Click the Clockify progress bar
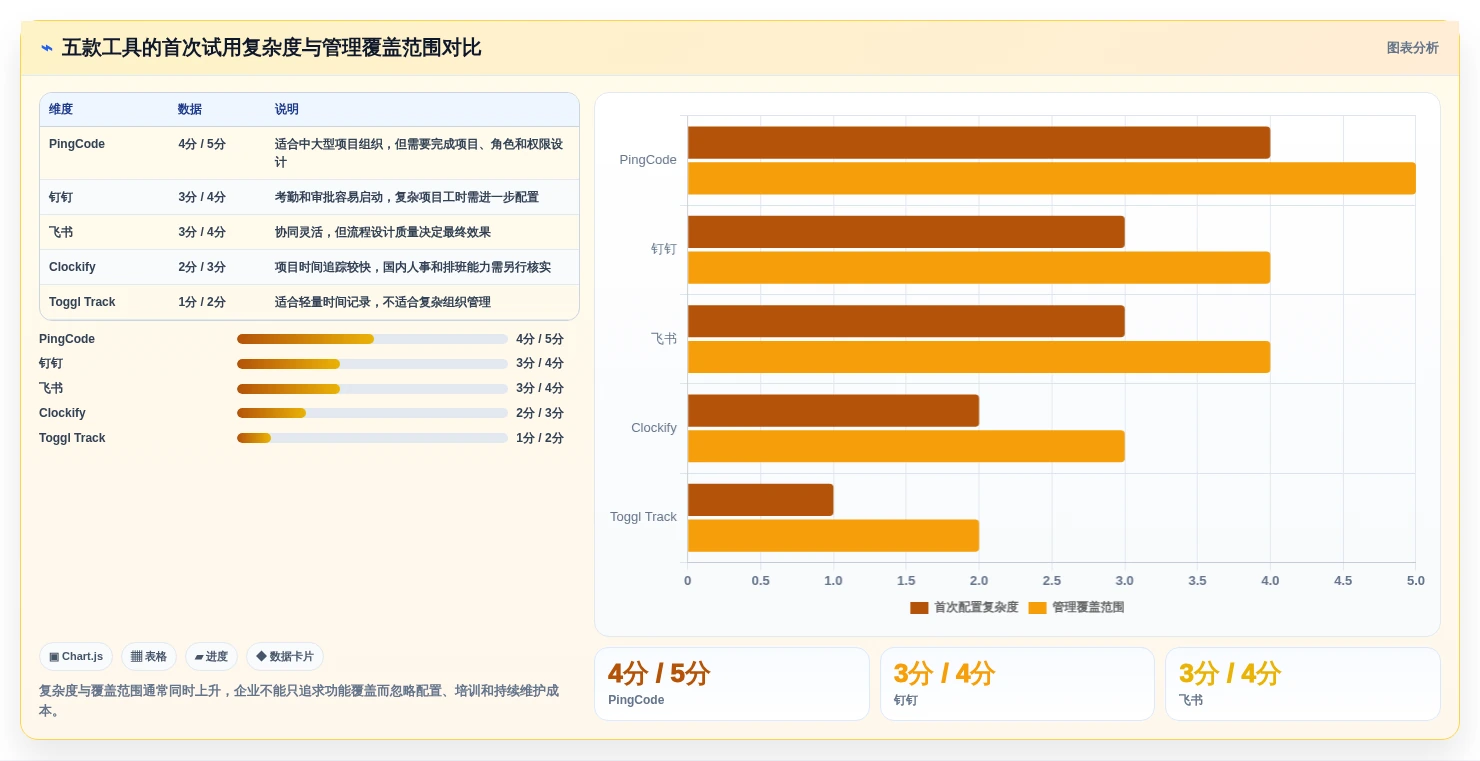Image resolution: width=1480 pixels, height=761 pixels. tap(372, 413)
